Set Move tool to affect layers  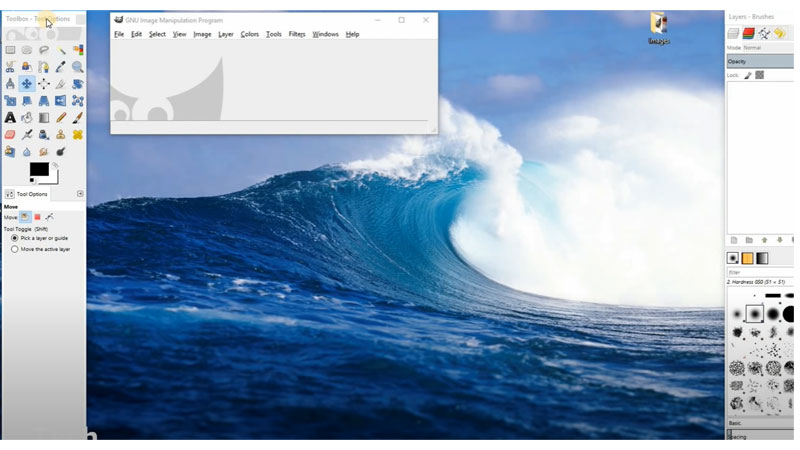tap(25, 217)
